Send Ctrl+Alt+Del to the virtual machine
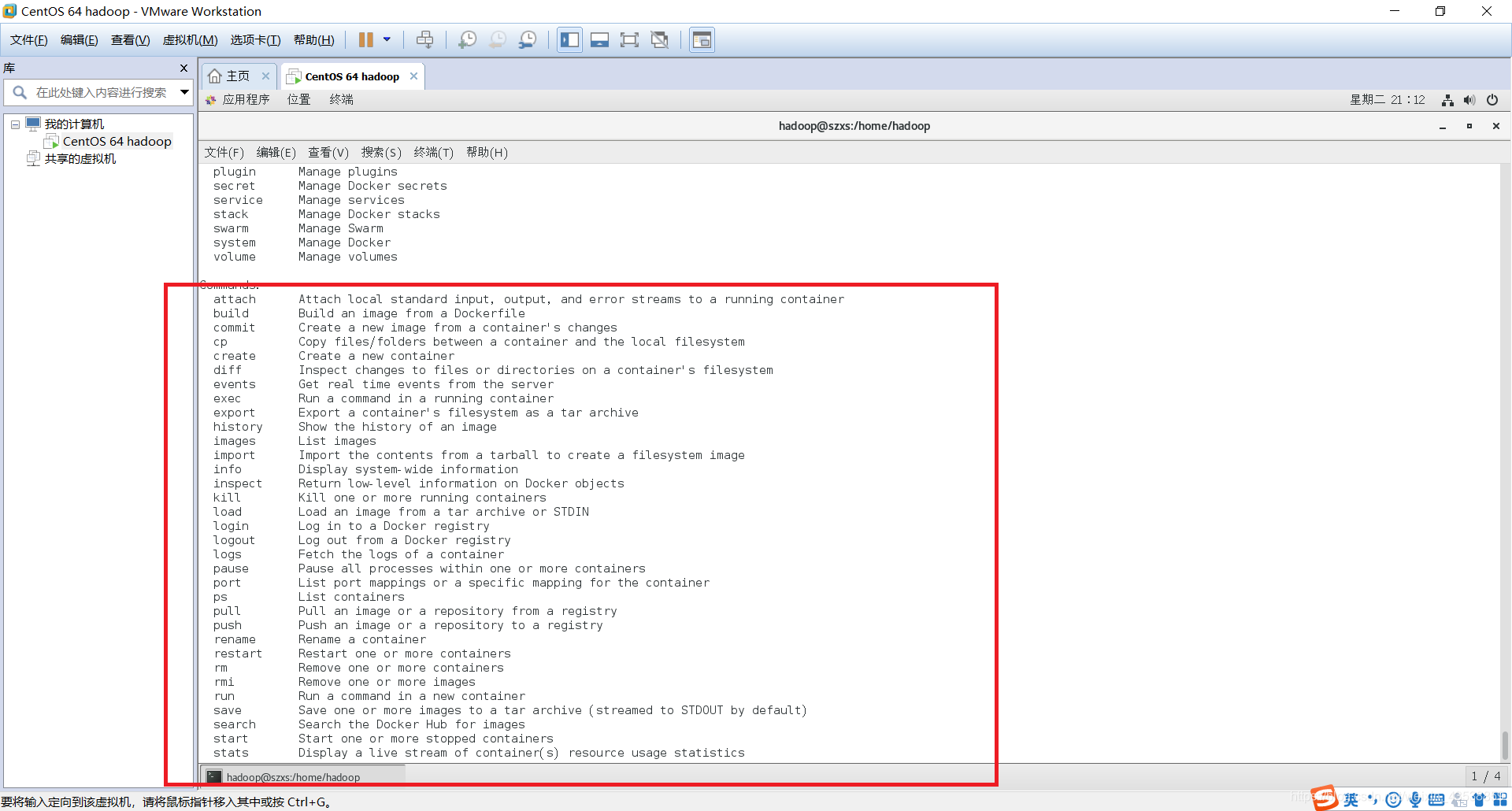This screenshot has height=811, width=1512. pos(424,40)
